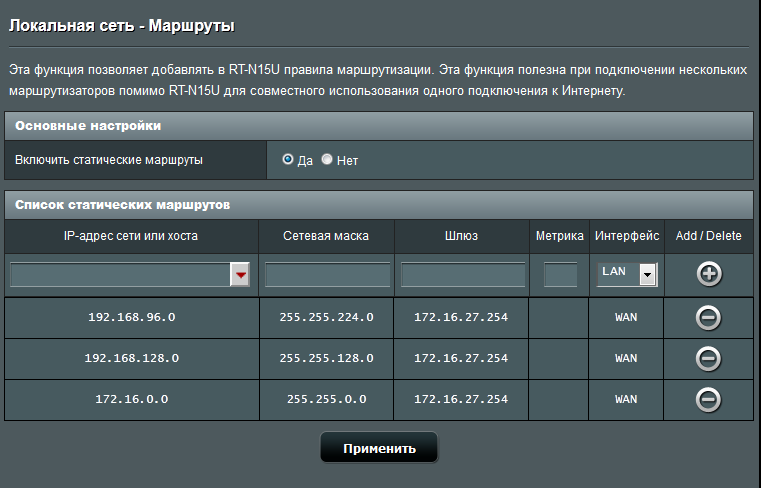Click the "Метрика" metric input box
The image size is (761, 488).
(560, 275)
